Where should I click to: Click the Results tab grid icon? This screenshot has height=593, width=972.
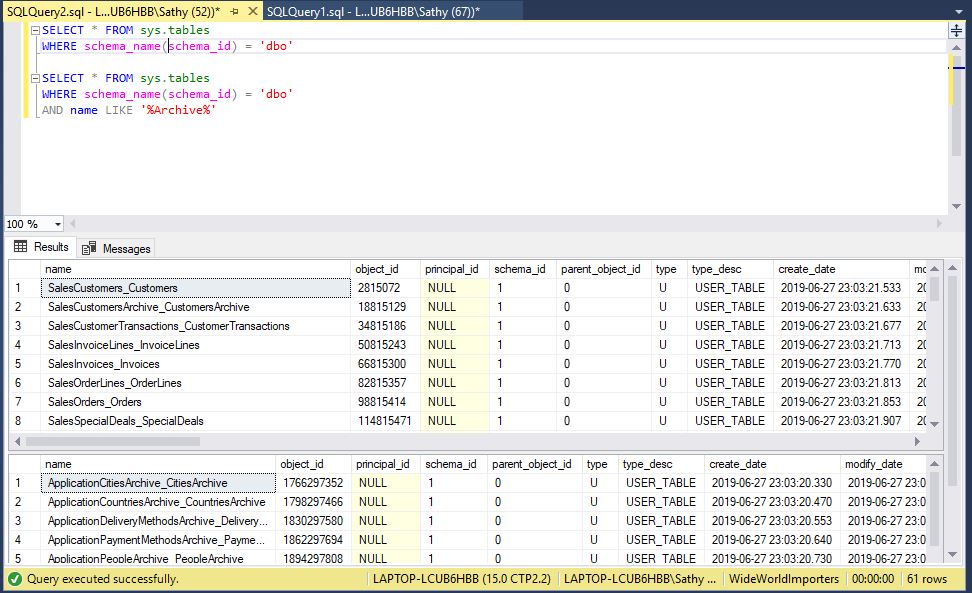coord(20,247)
